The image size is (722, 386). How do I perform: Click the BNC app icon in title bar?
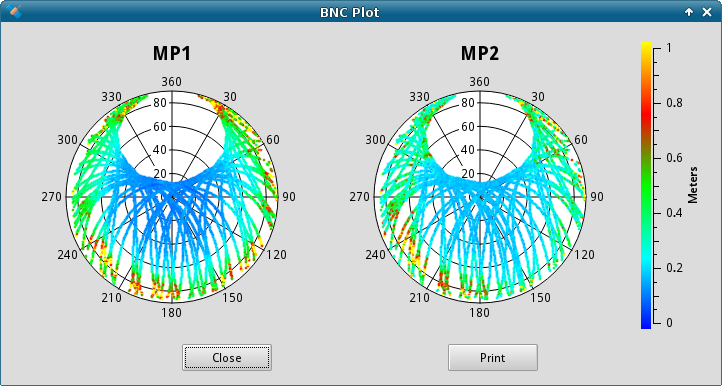14,11
